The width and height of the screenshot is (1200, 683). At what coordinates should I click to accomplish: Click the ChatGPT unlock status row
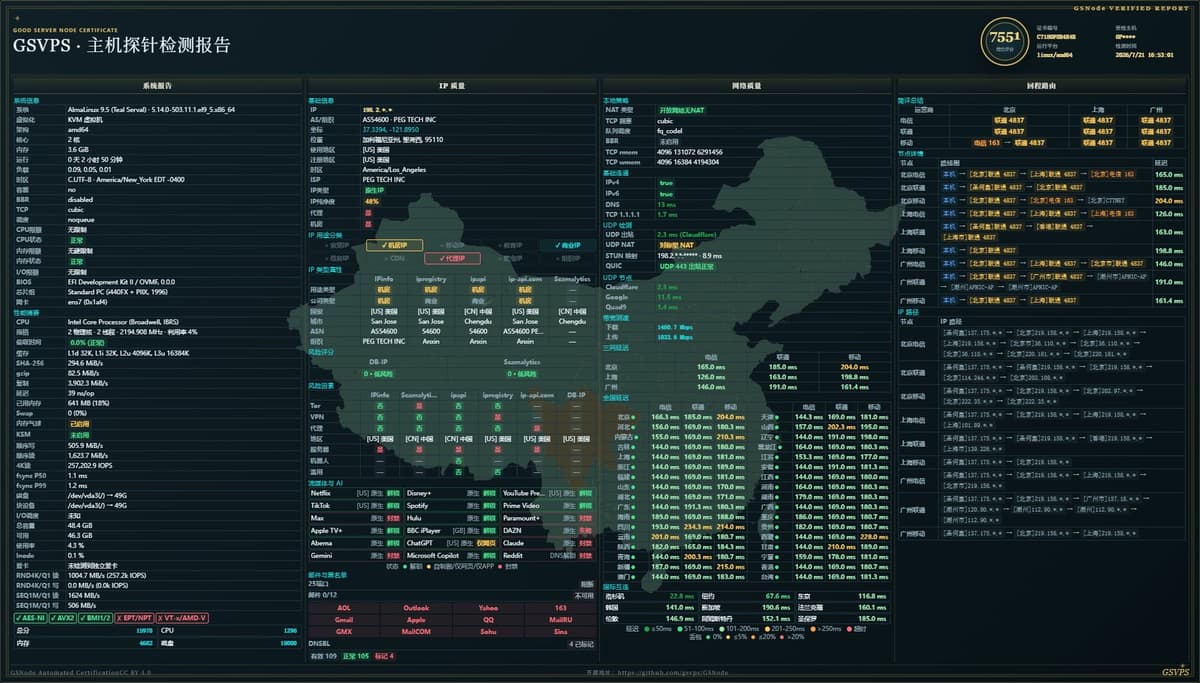(451, 543)
